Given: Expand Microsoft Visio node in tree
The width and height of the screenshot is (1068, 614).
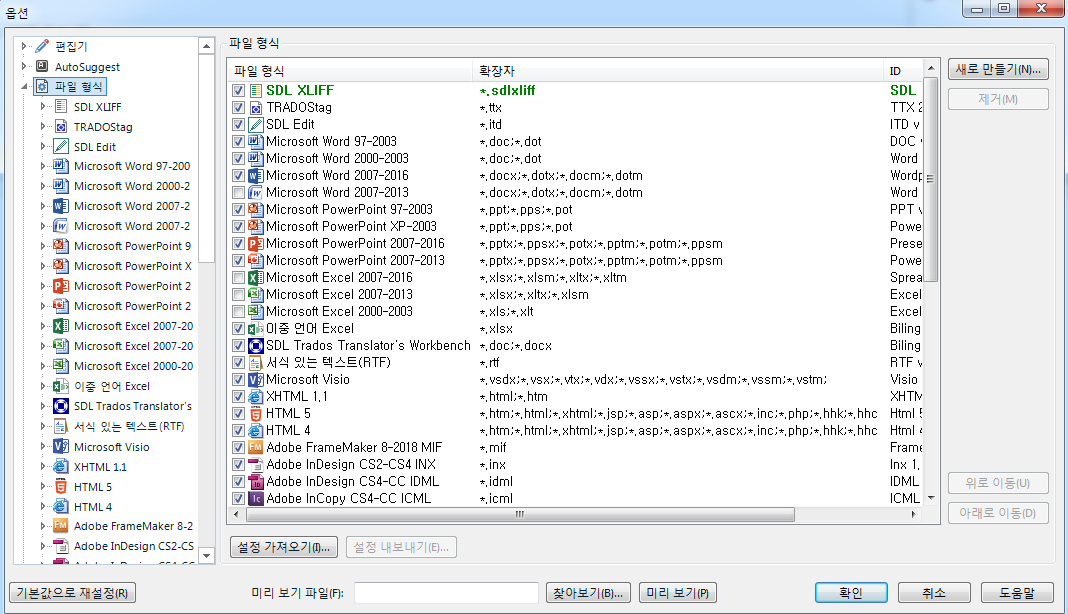Looking at the screenshot, I should click(43, 446).
